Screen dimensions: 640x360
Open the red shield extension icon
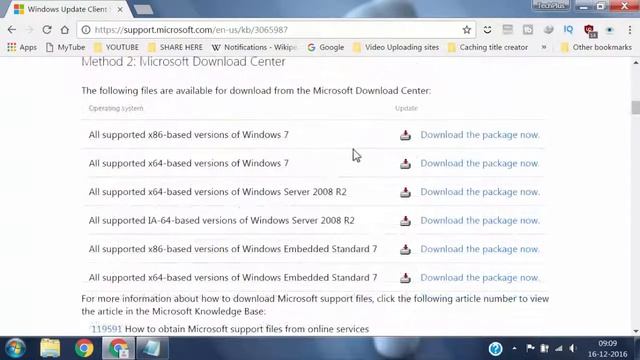tap(589, 30)
